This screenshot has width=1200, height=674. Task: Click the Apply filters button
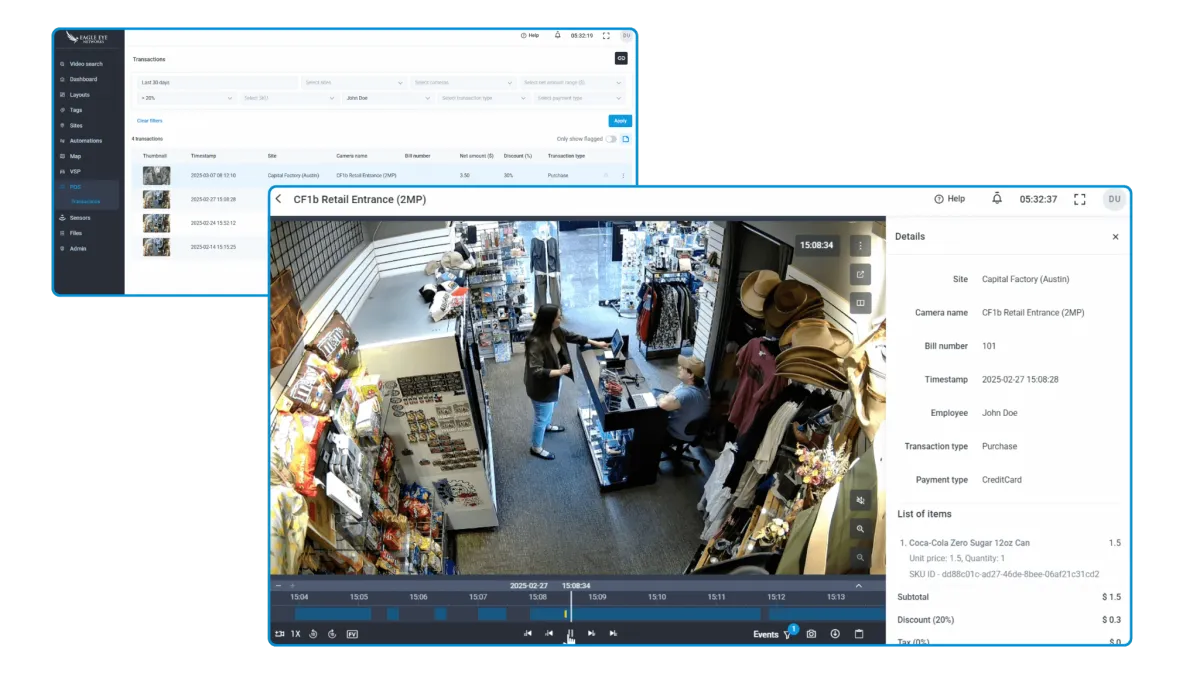[x=620, y=121]
